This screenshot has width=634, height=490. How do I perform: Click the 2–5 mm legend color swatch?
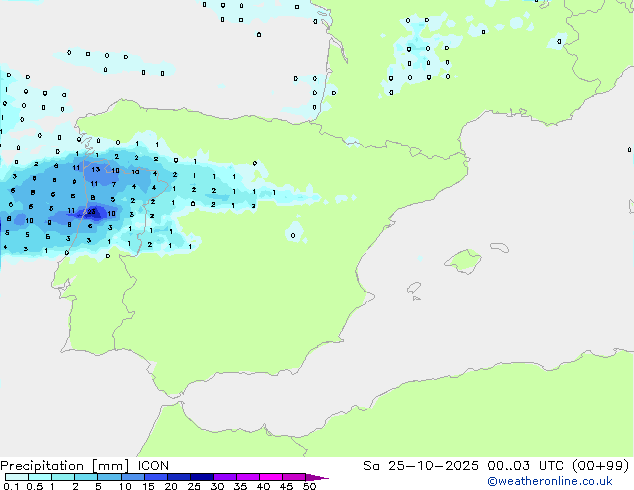point(86,477)
